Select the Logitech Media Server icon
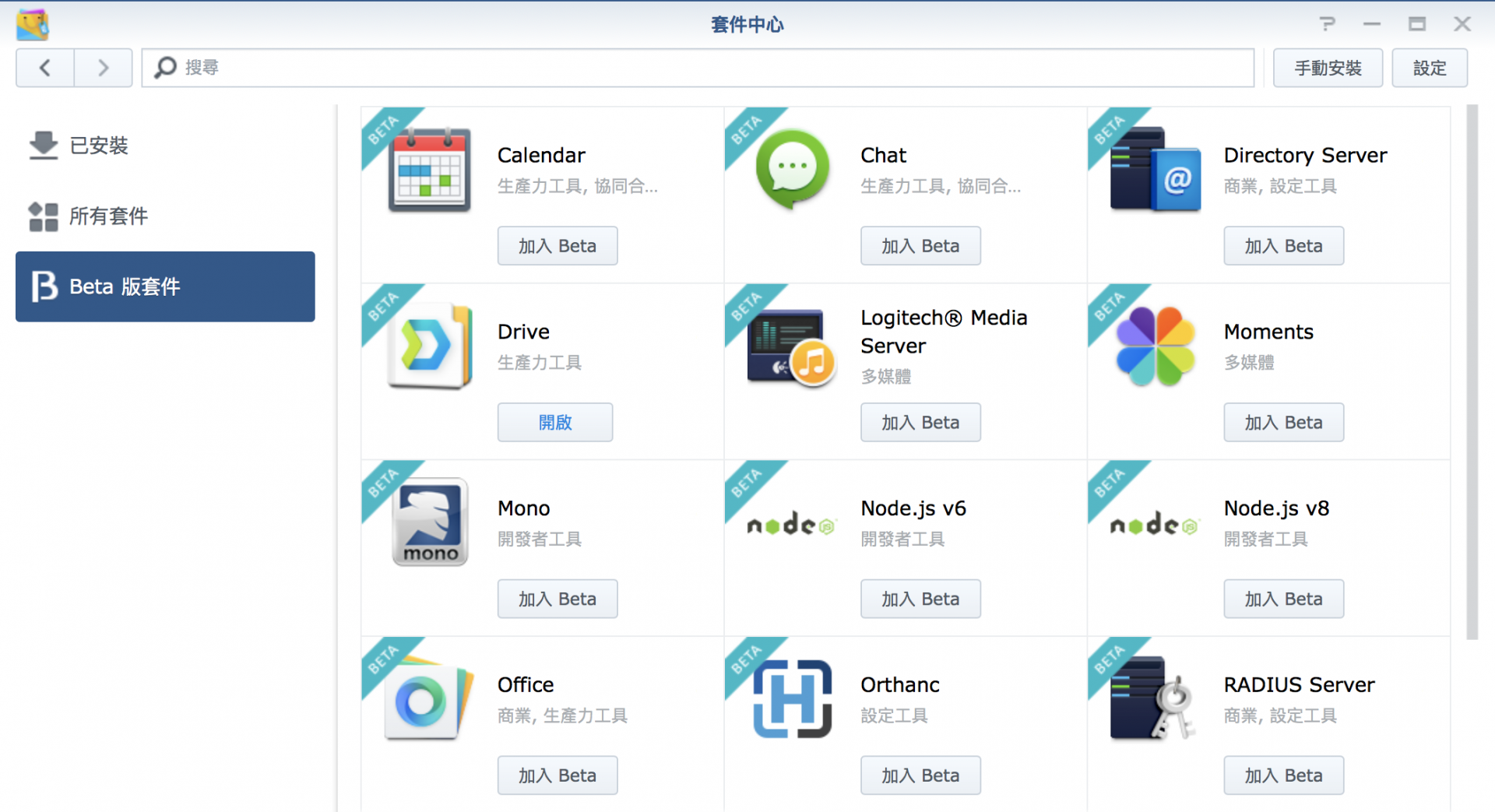This screenshot has width=1495, height=812. tap(792, 346)
